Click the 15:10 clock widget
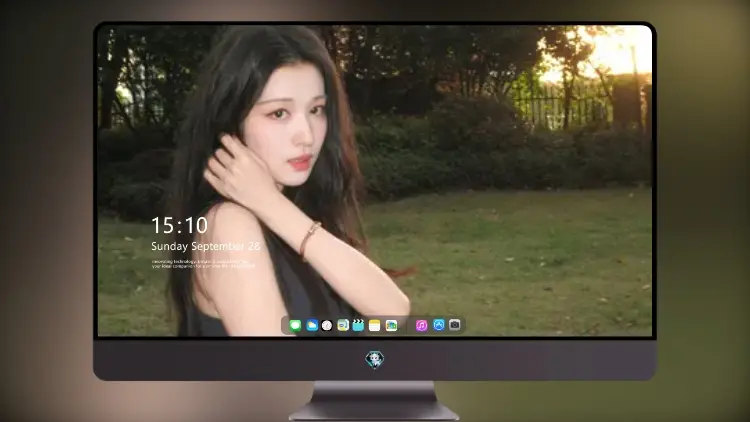Viewport: 750px width, 422px height. click(179, 225)
